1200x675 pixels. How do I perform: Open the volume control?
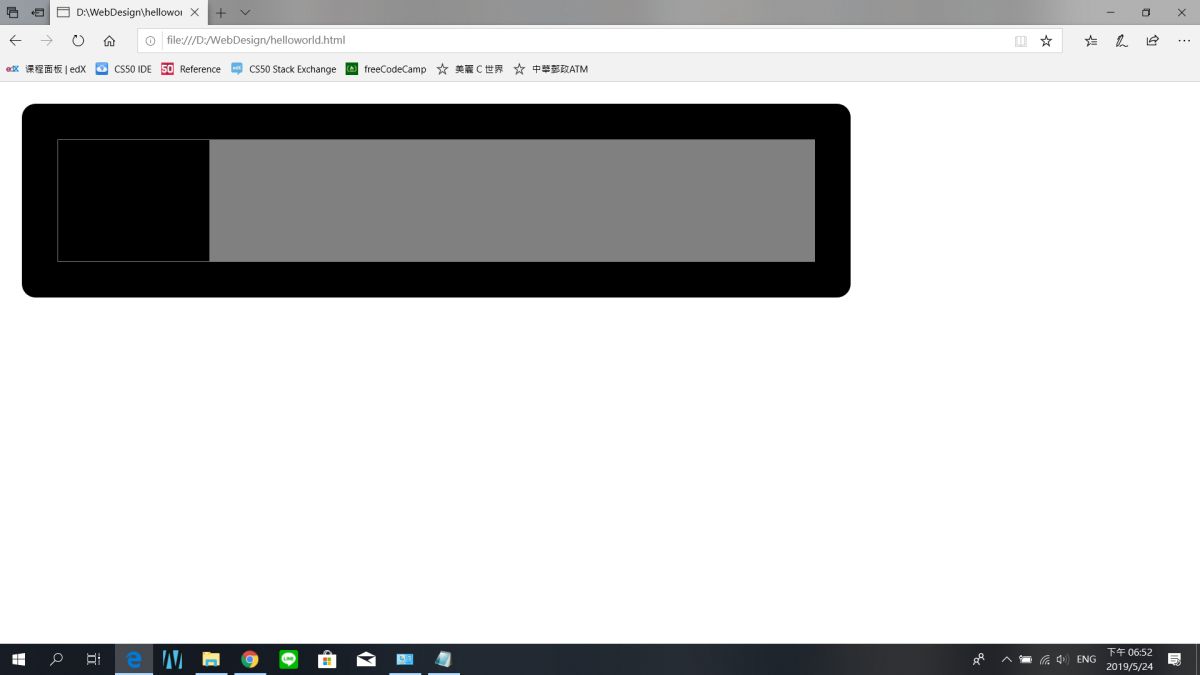(1062, 659)
